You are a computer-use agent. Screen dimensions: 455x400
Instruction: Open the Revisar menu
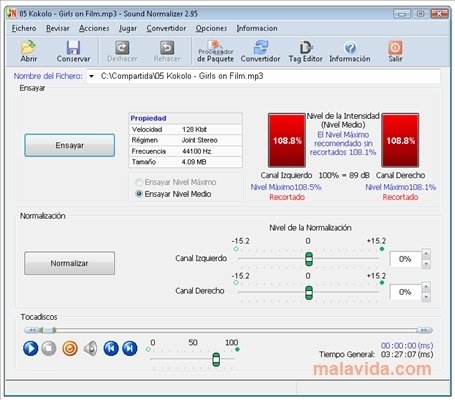point(58,28)
